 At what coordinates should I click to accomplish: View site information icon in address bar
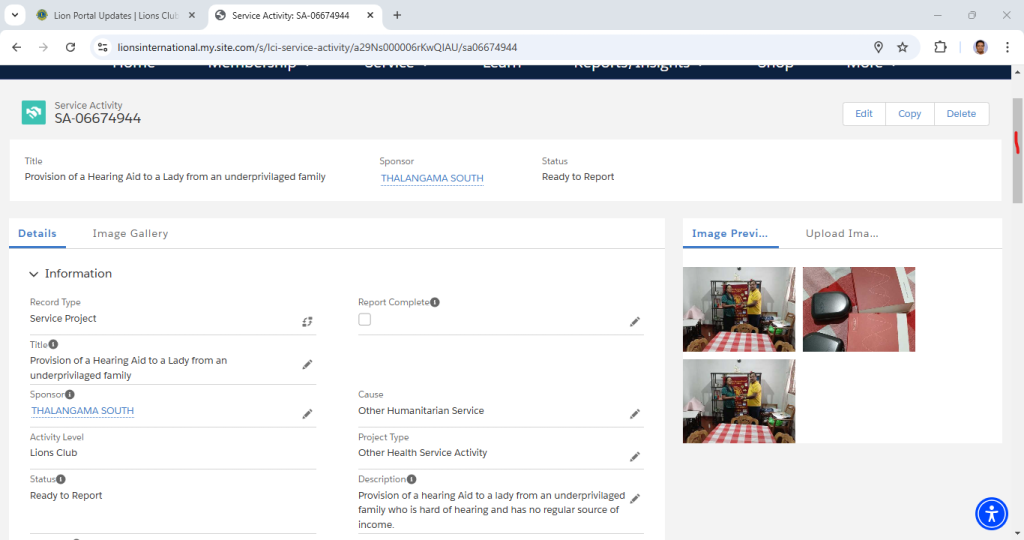pos(103,47)
